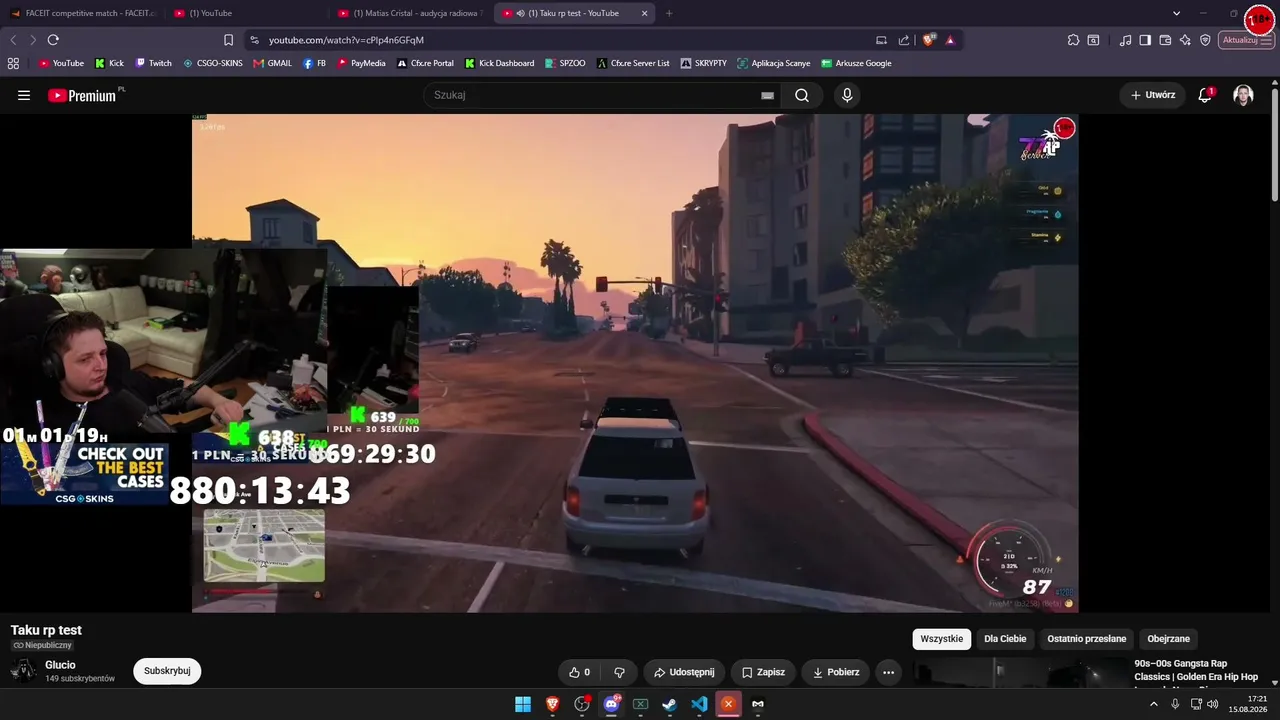
Task: Open Visual Studio Code from taskbar
Action: (x=699, y=704)
